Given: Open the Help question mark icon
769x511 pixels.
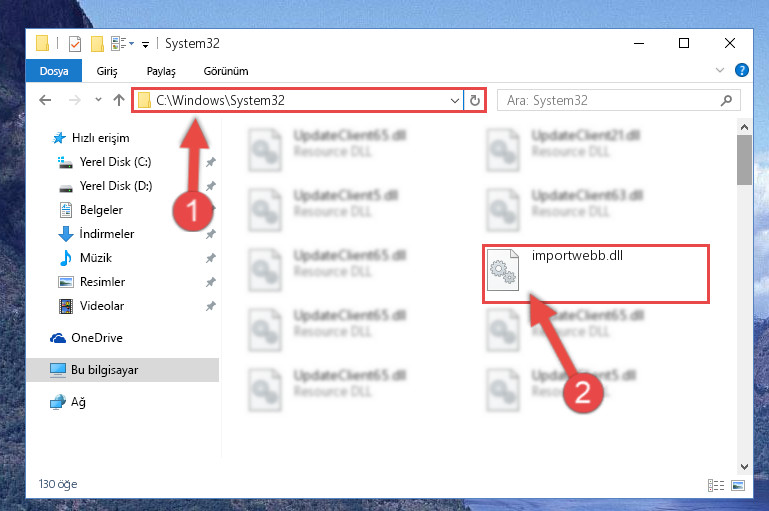Looking at the screenshot, I should coord(742,70).
